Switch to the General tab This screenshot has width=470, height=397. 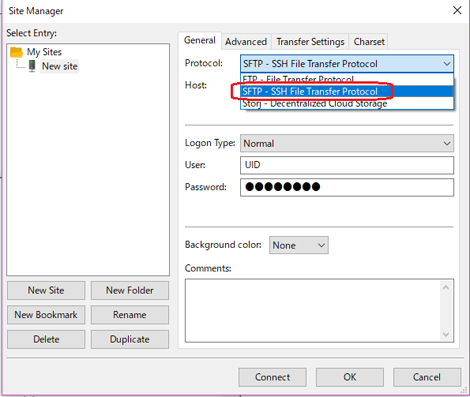[200, 40]
